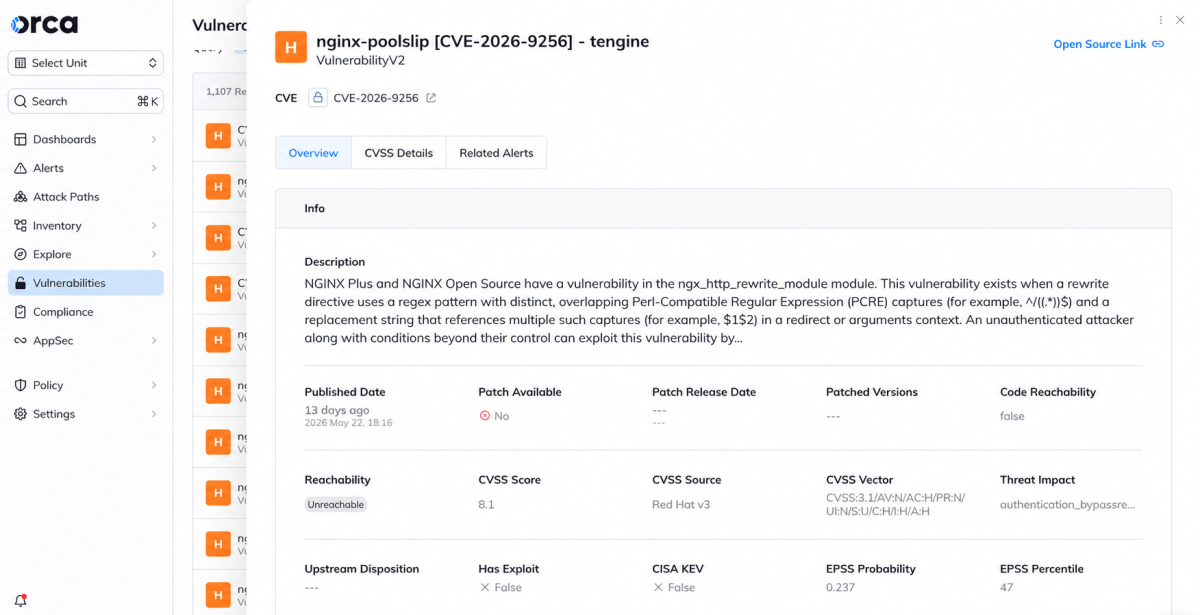Open the Select Unit dropdown

(86, 63)
